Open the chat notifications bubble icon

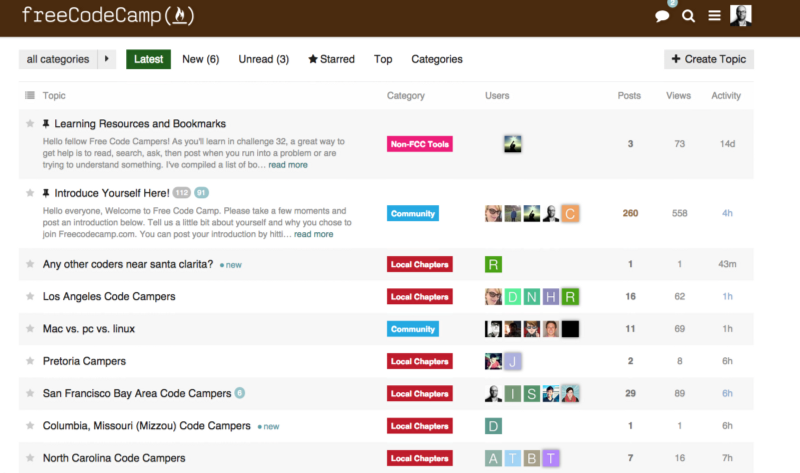(x=662, y=16)
